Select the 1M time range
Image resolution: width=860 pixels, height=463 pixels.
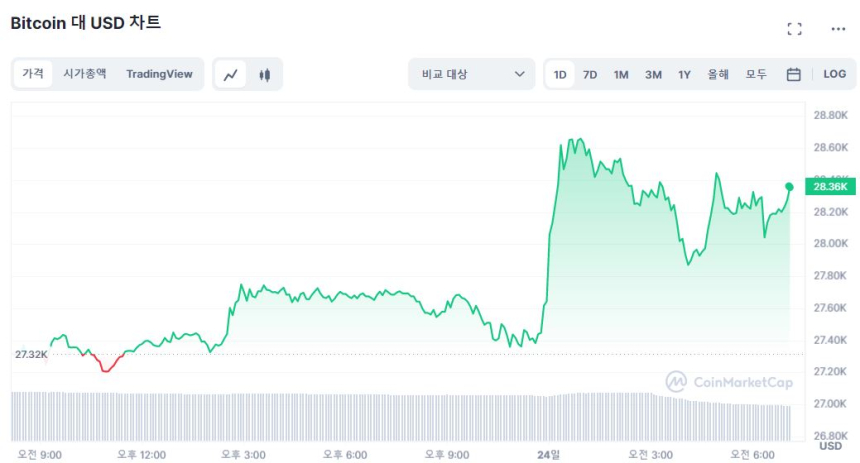(621, 74)
